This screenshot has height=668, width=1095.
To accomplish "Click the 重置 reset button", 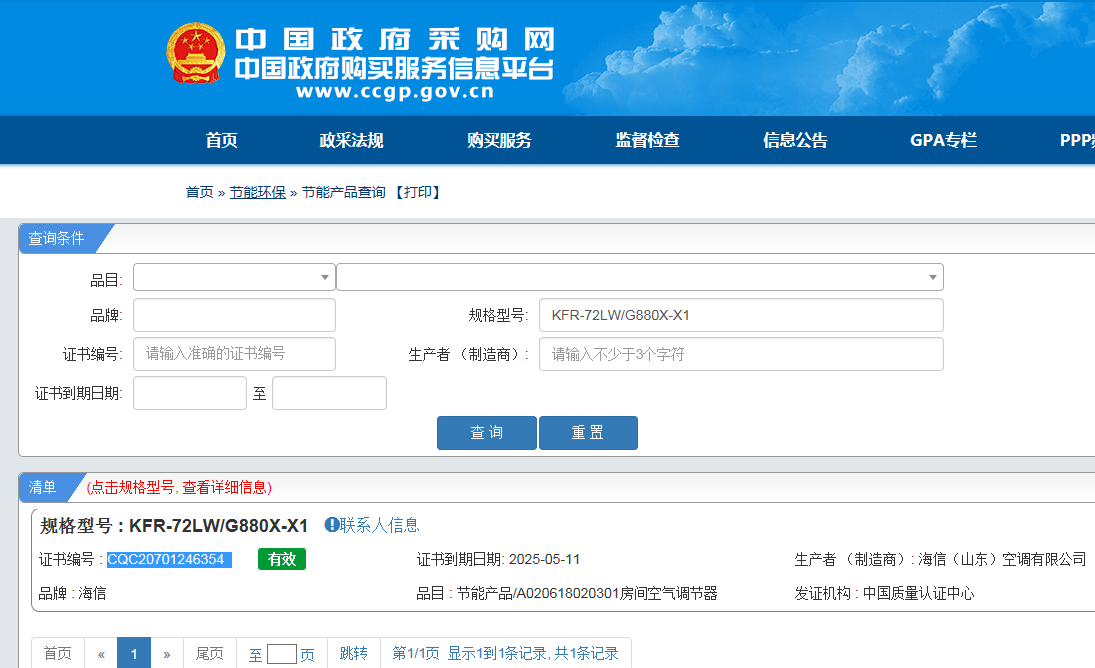I will coord(588,433).
